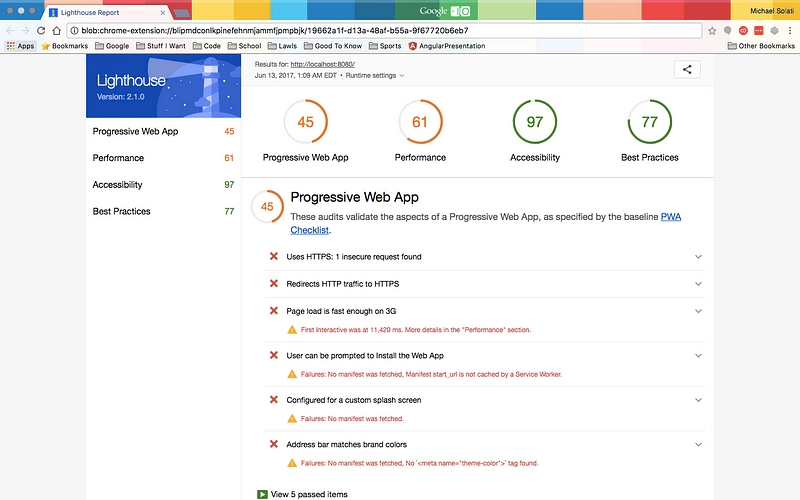This screenshot has height=500, width=800.
Task: Click the red square extension icon
Action: (x=759, y=31)
